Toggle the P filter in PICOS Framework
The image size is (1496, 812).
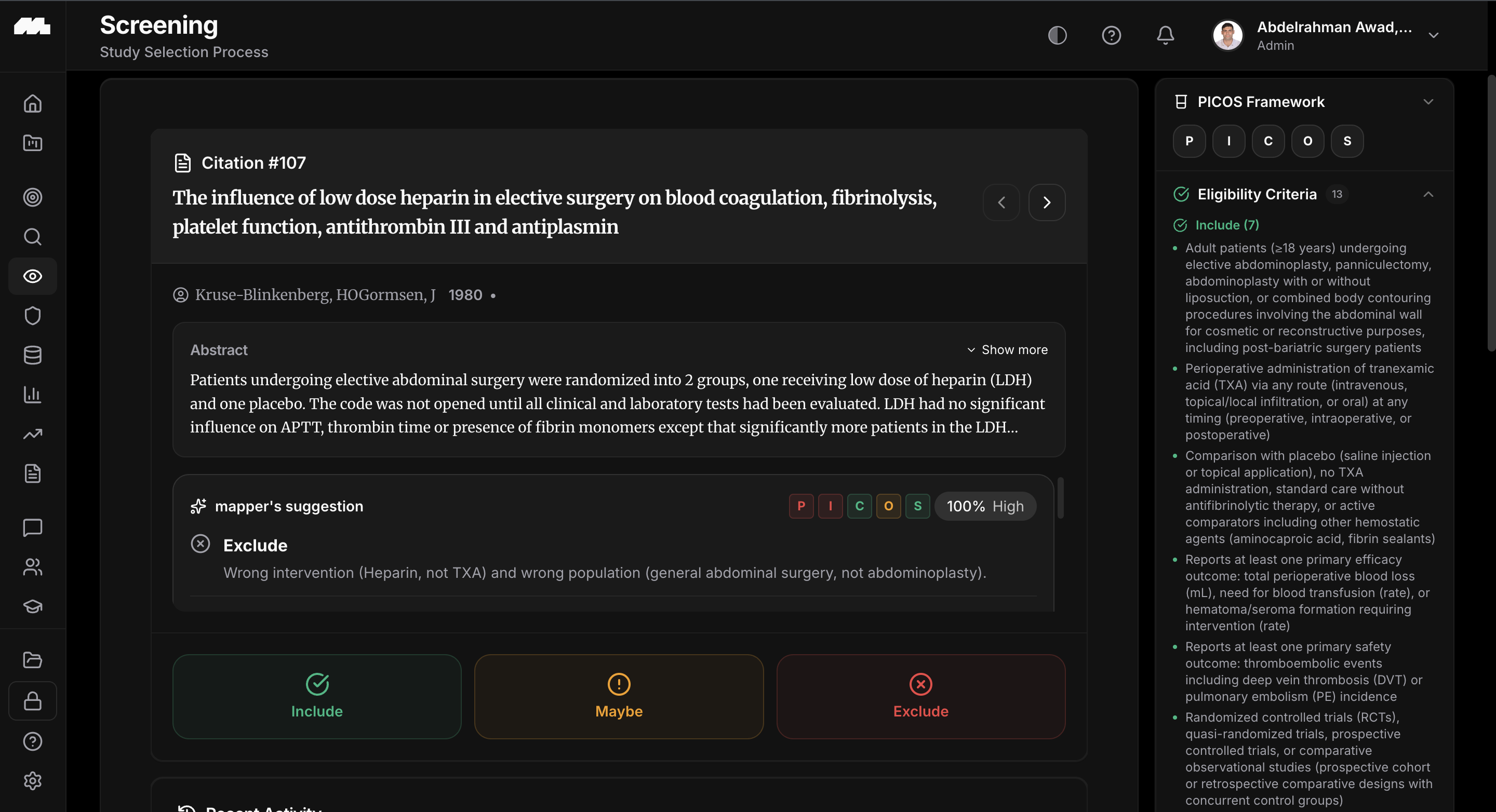[x=1189, y=141]
